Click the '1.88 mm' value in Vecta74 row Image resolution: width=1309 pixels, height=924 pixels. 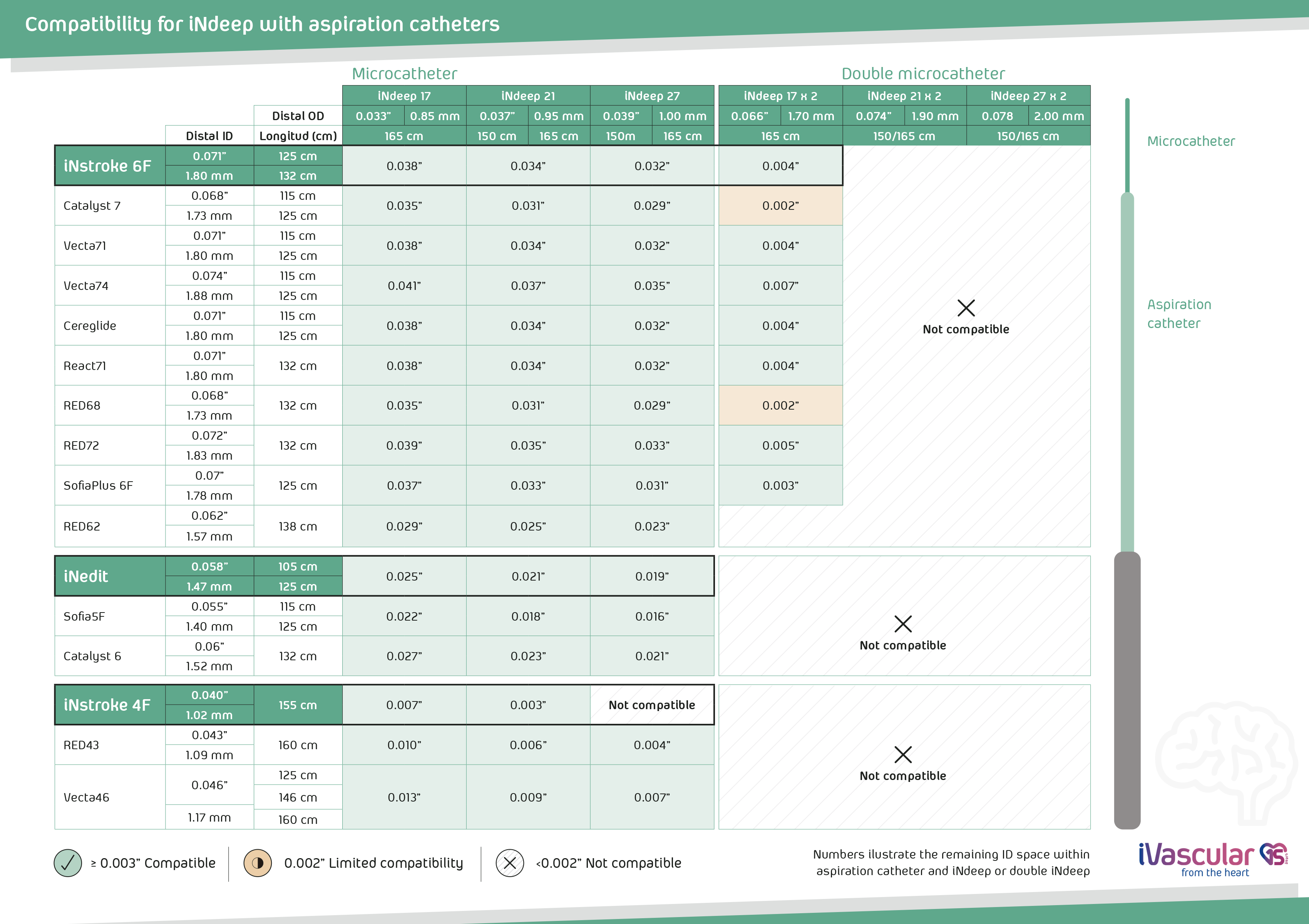[209, 296]
